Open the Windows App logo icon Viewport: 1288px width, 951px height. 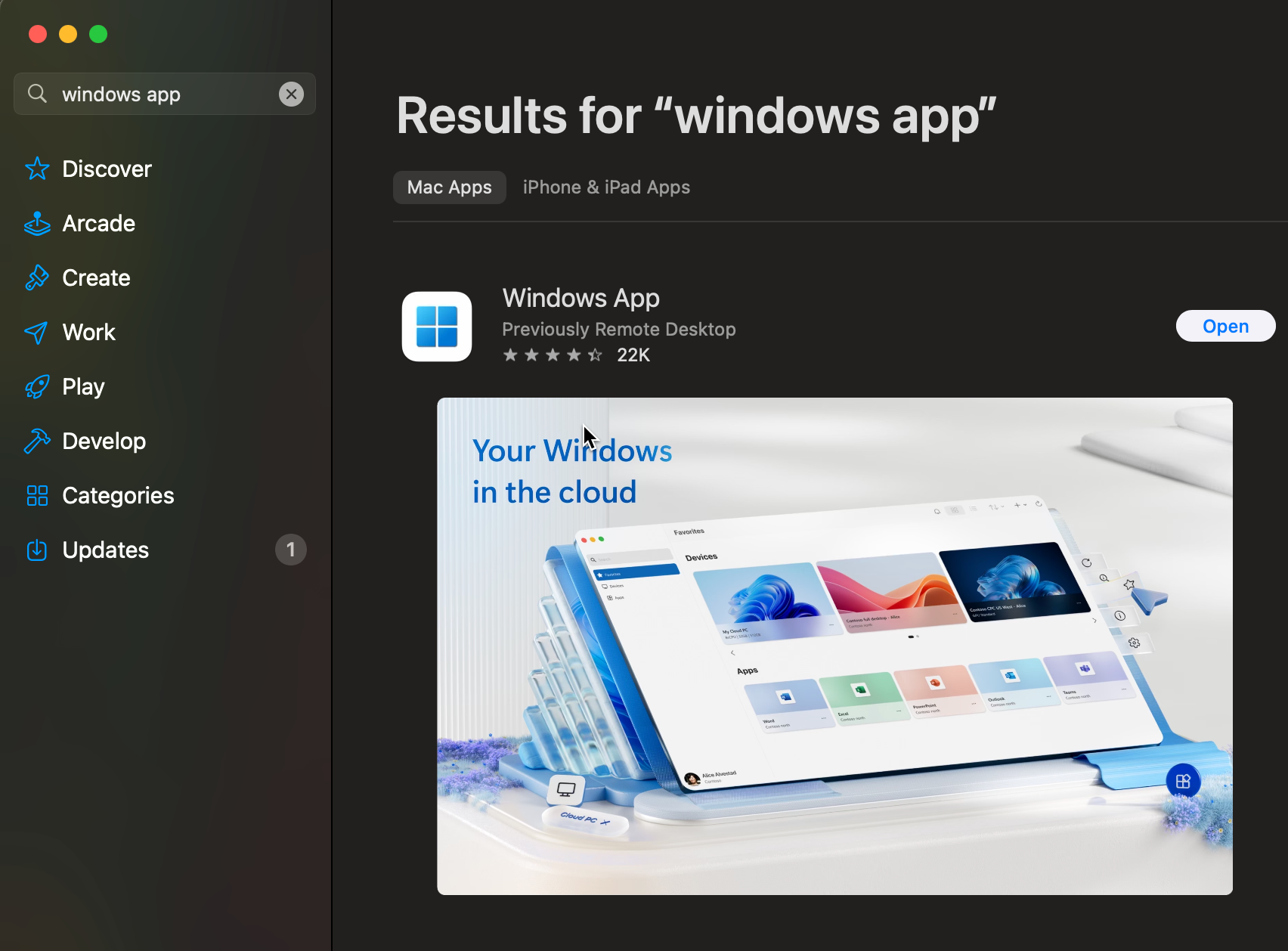tap(437, 327)
